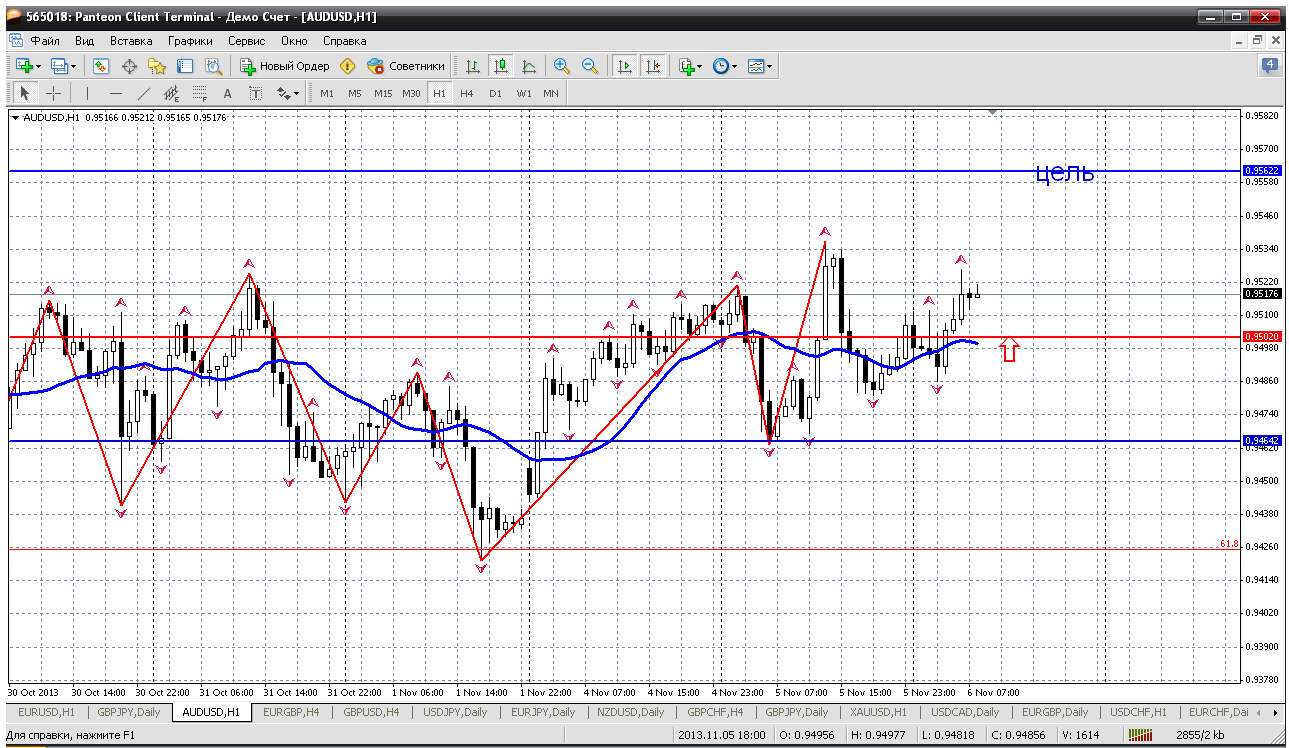Select the Crosshair cursor tool
The width and height of the screenshot is (1289, 748).
[54, 93]
